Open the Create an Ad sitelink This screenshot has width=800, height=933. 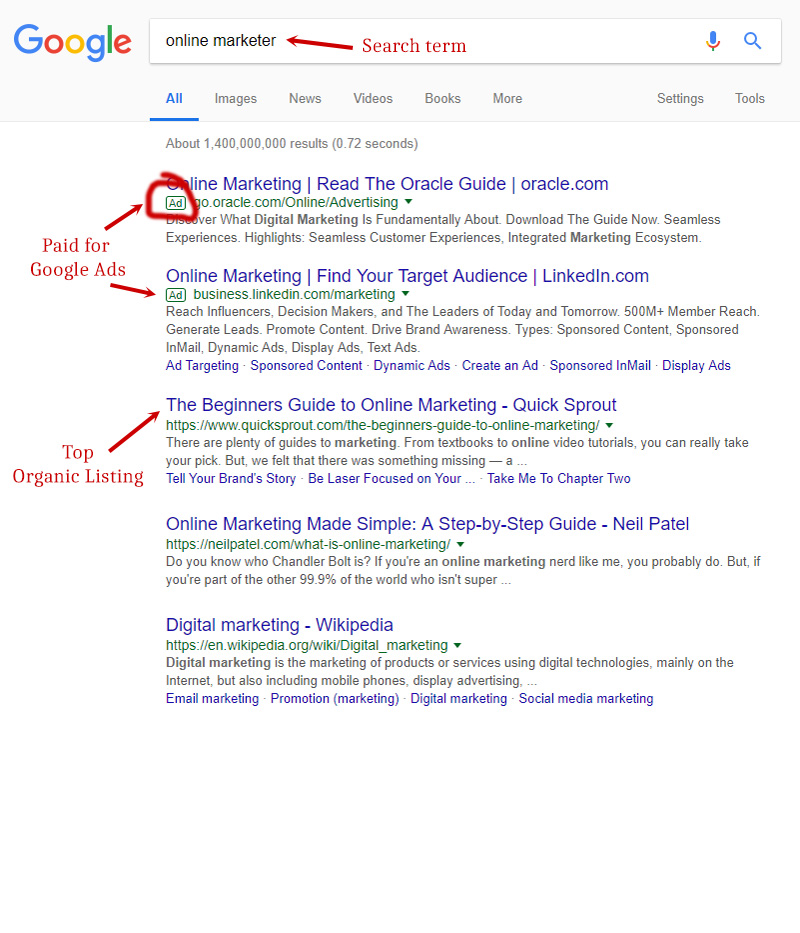(x=500, y=365)
